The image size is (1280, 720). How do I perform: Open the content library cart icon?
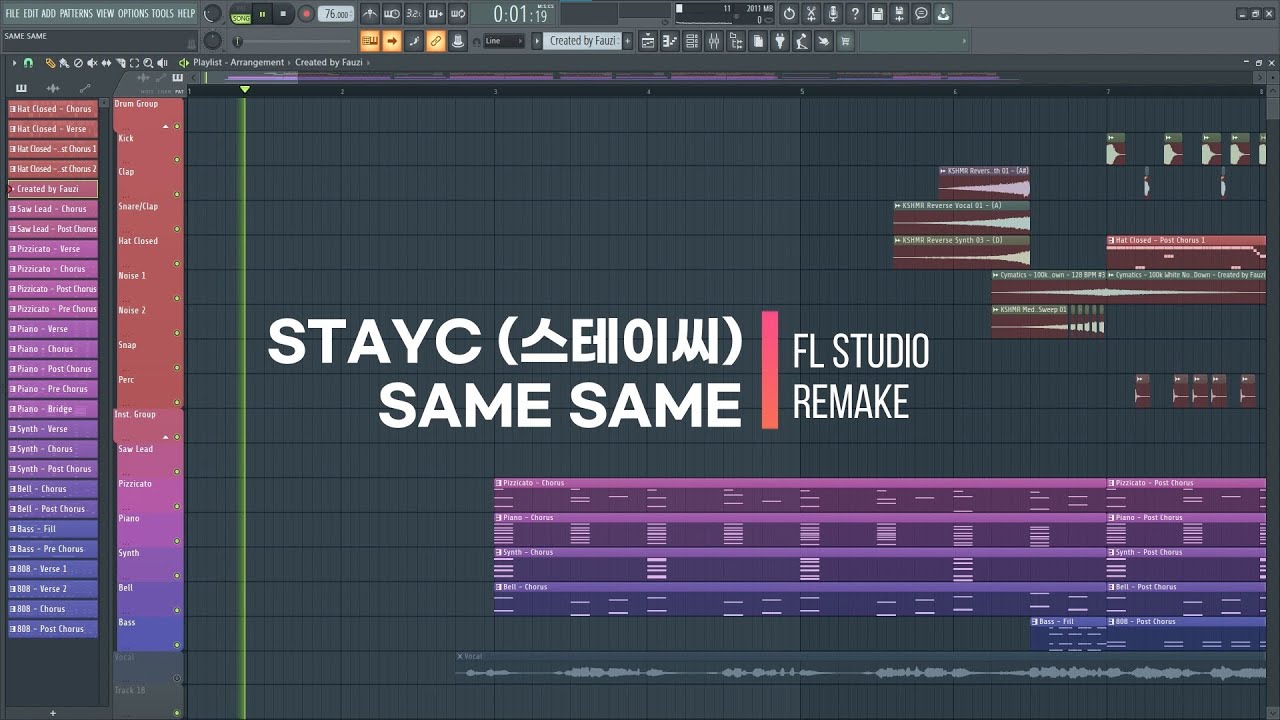coord(845,41)
